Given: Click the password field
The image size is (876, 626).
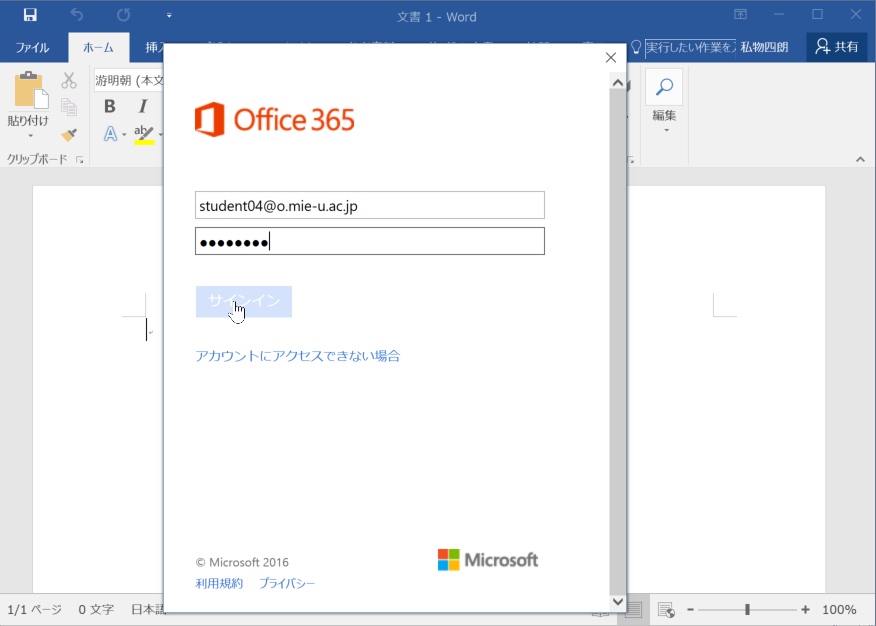Looking at the screenshot, I should 369,241.
